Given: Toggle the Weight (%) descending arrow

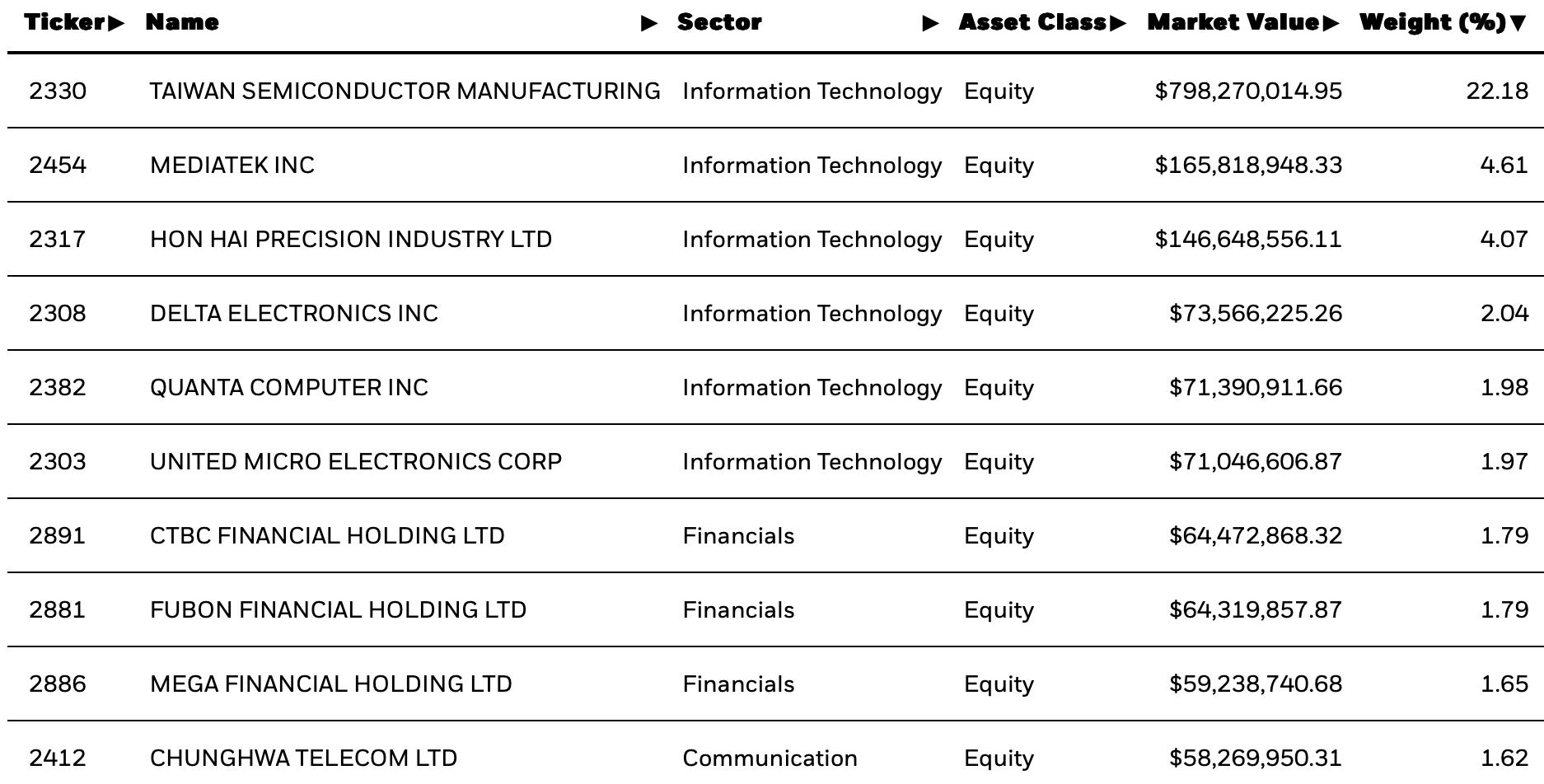Looking at the screenshot, I should pos(1518,23).
